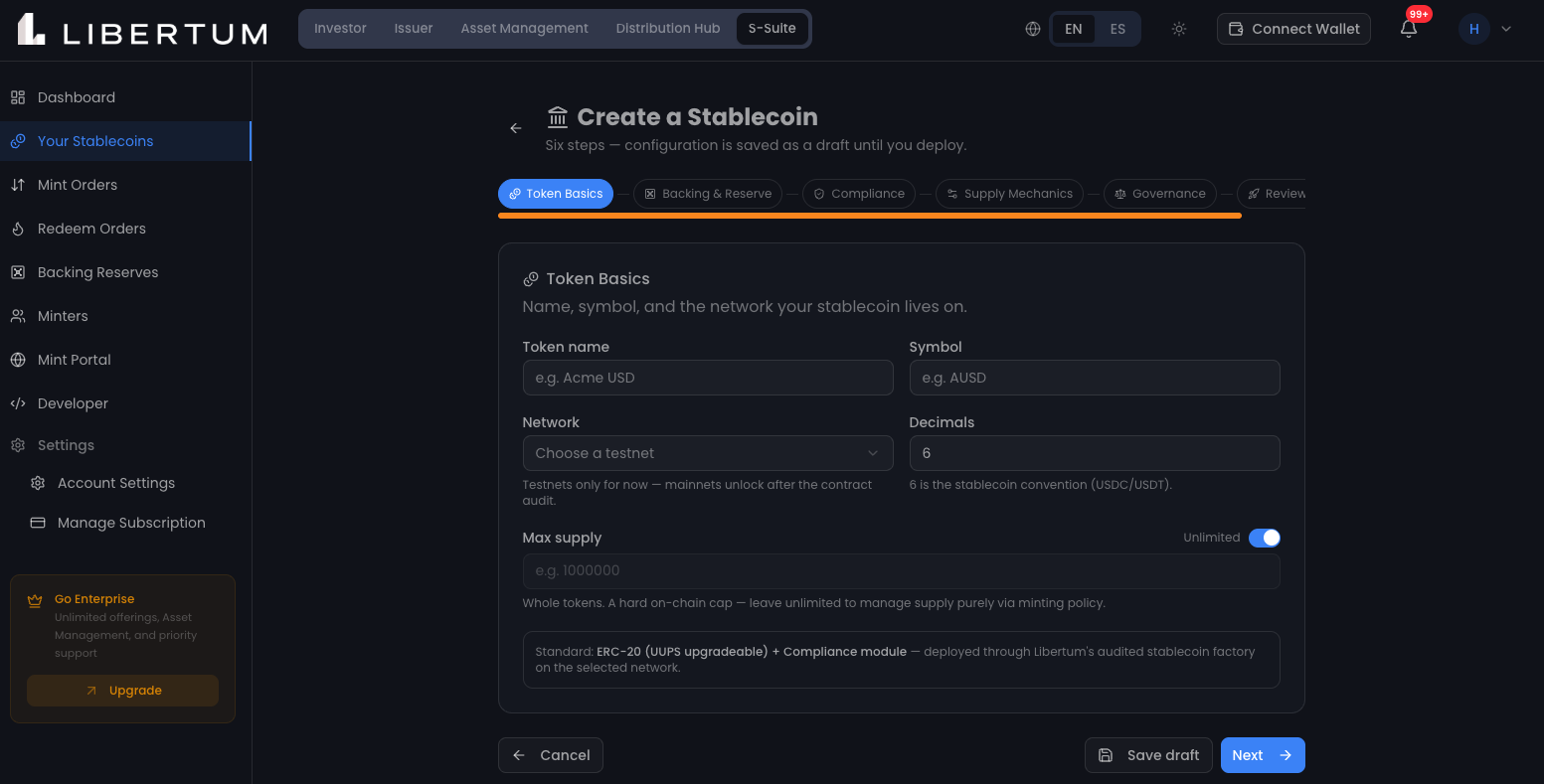Open the user profile dropdown chevron

(x=1506, y=29)
